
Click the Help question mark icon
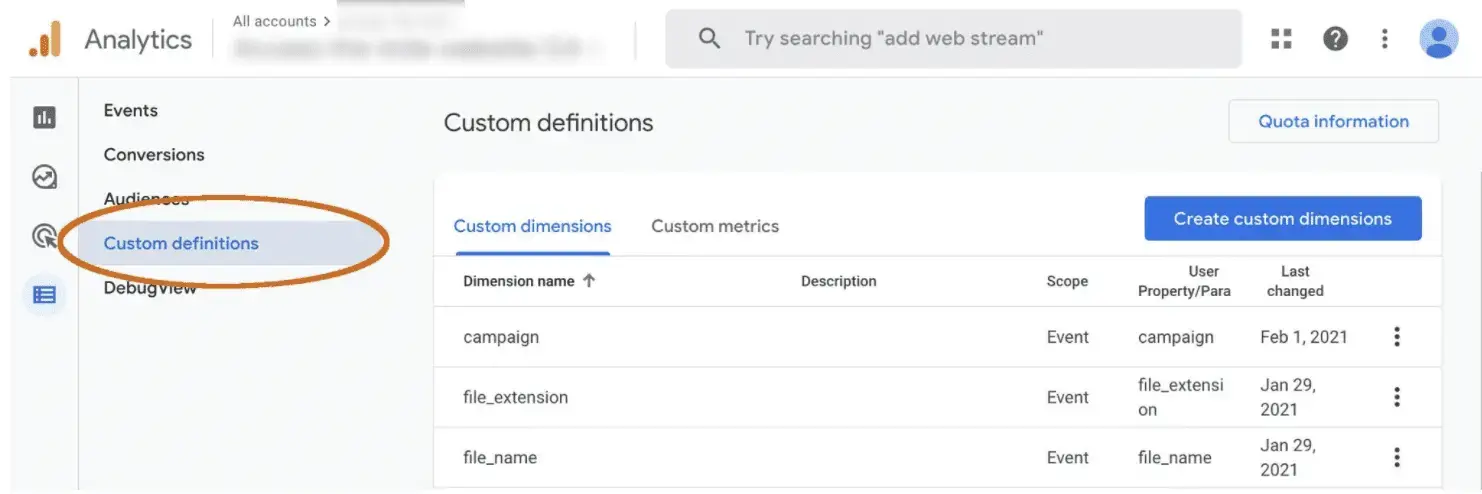pos(1335,39)
